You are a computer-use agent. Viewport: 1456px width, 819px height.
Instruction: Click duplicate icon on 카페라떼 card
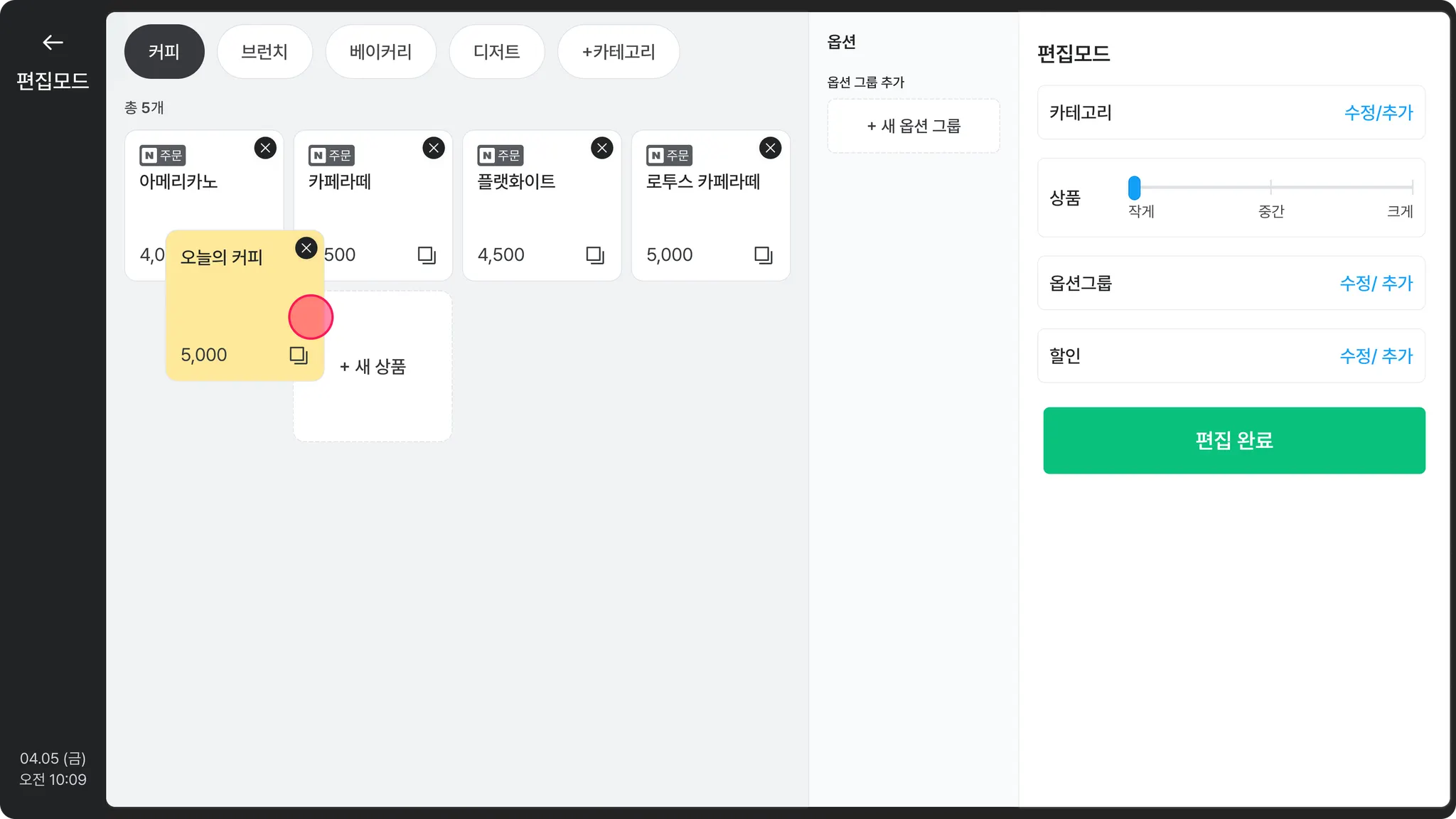[427, 255]
